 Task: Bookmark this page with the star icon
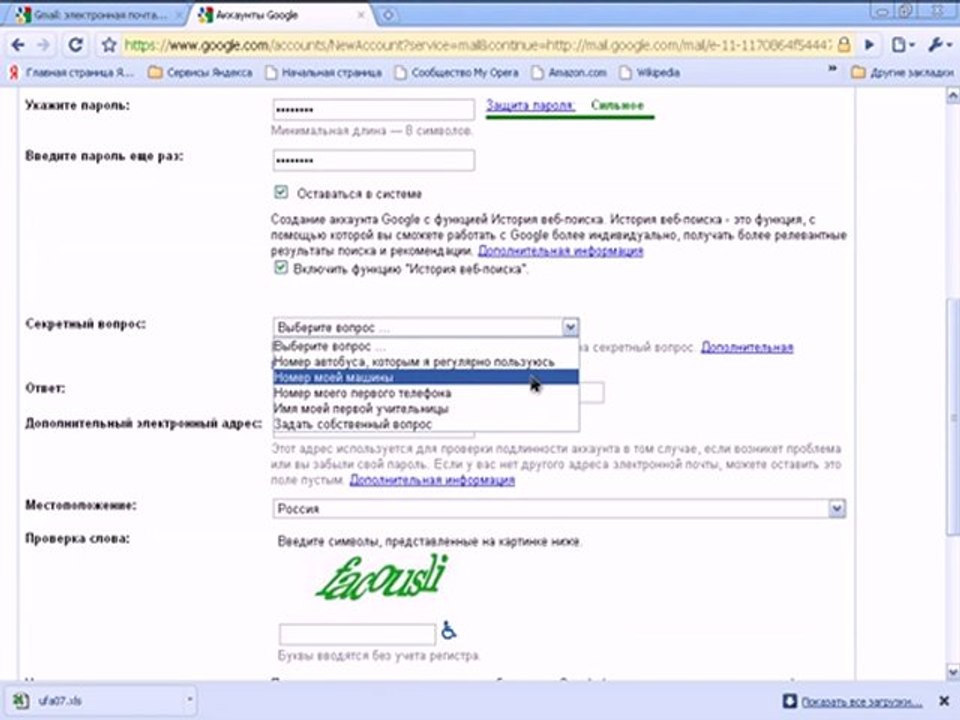pos(109,45)
